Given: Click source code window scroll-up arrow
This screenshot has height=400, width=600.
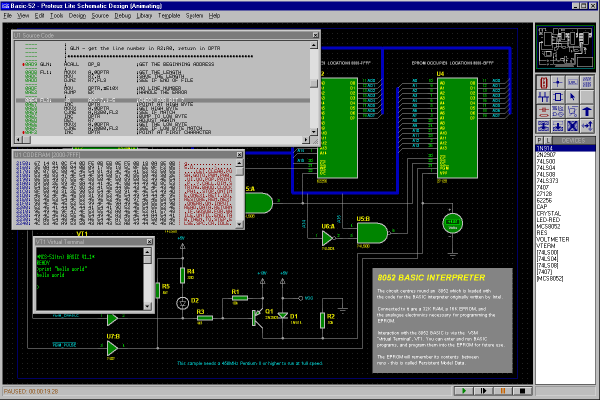Looking at the screenshot, I should pyautogui.click(x=314, y=45).
